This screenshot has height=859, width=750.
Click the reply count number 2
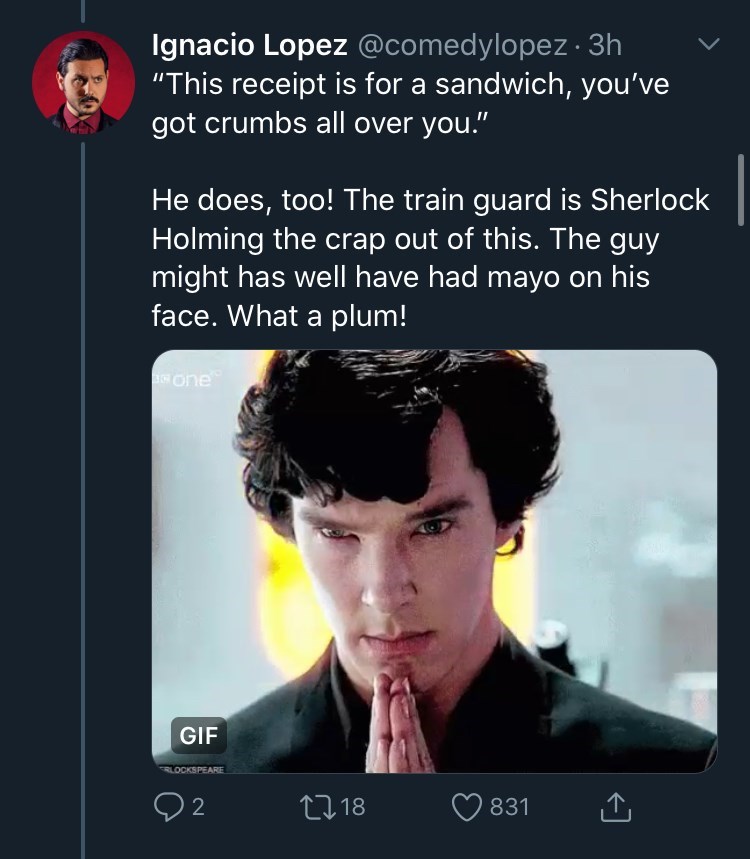[198, 806]
